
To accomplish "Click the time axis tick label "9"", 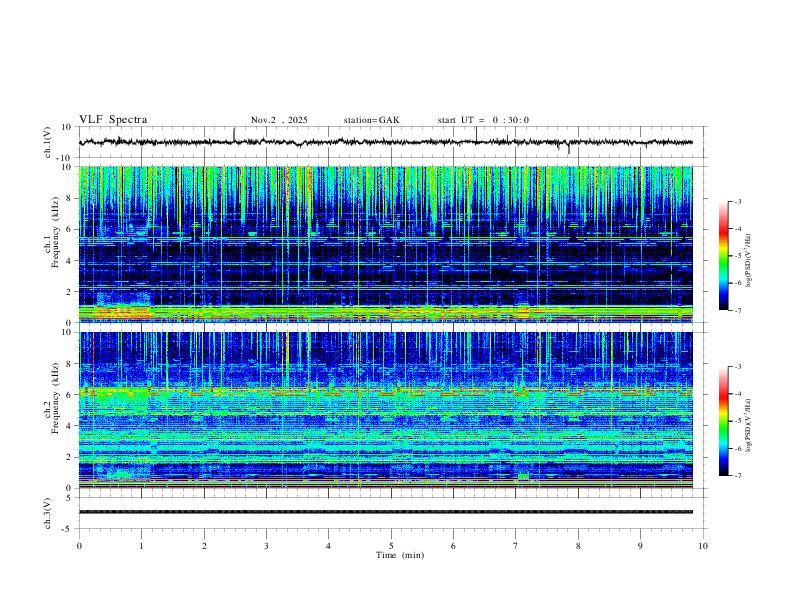I will pos(640,546).
